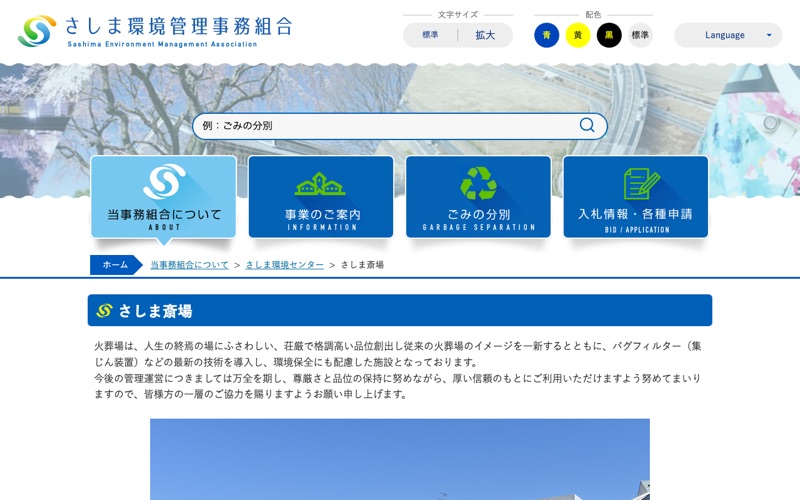
Task: Click the white S emblem in the about tile
Action: pyautogui.click(x=164, y=181)
